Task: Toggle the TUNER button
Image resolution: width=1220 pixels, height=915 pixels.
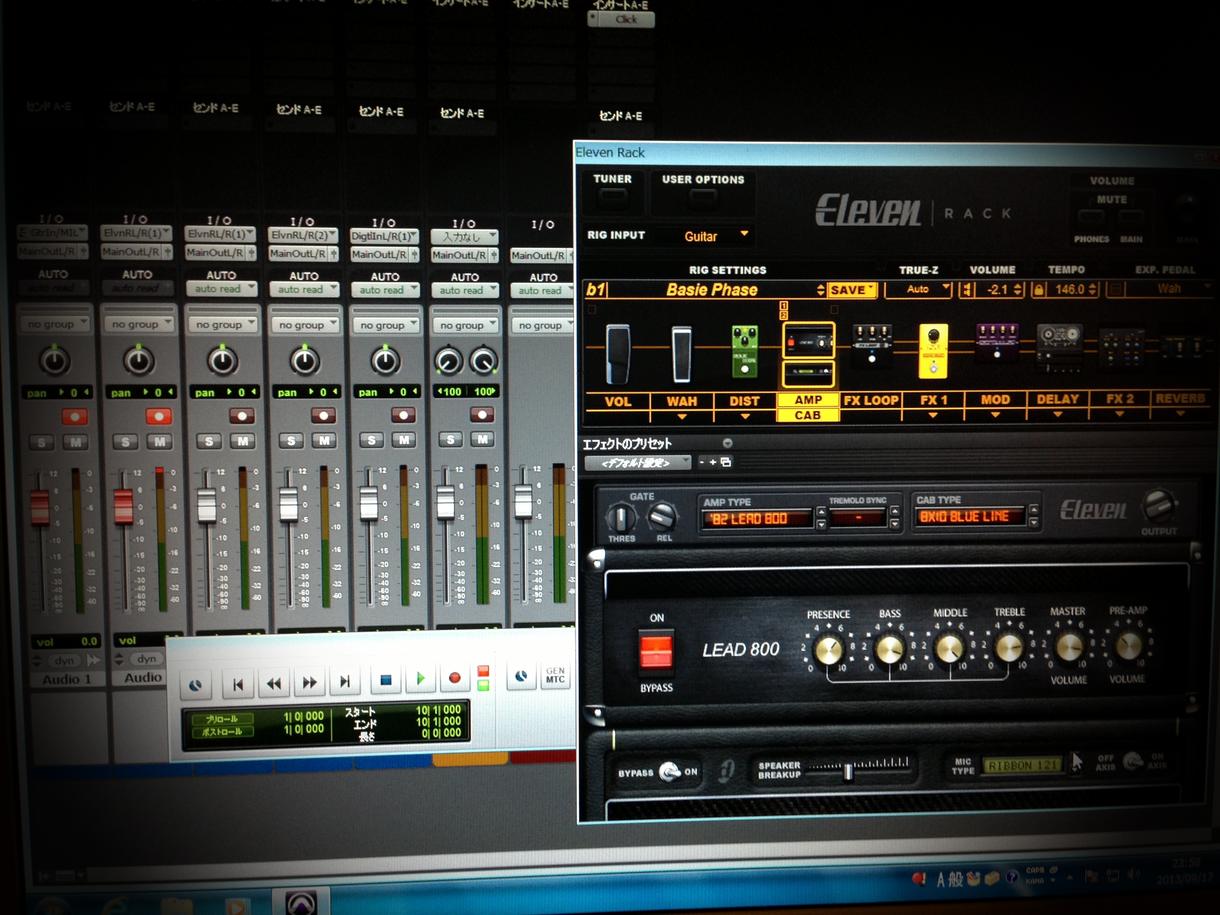Action: tap(612, 197)
